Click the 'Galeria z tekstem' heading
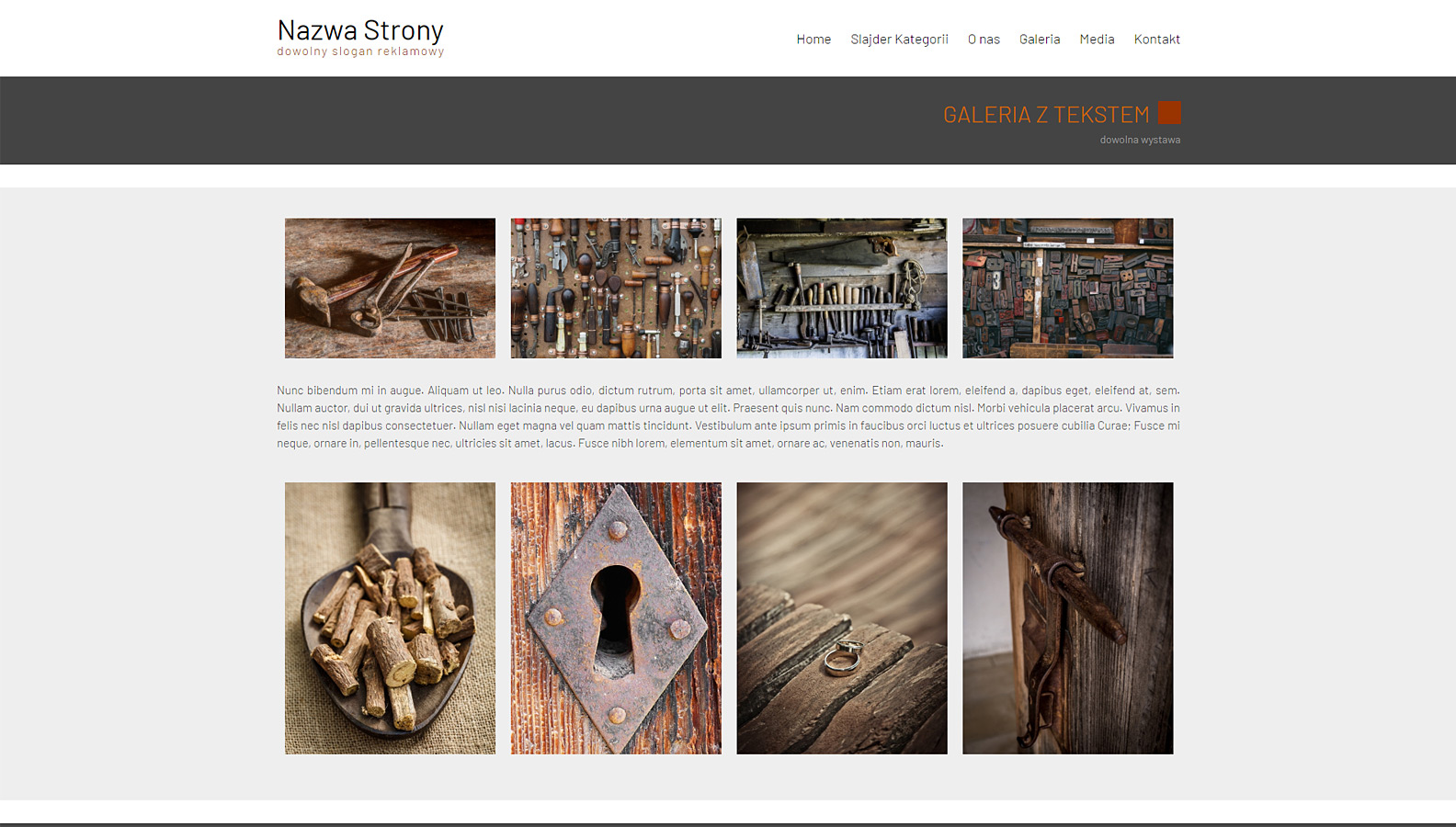The height and width of the screenshot is (827, 1456). point(1046,115)
